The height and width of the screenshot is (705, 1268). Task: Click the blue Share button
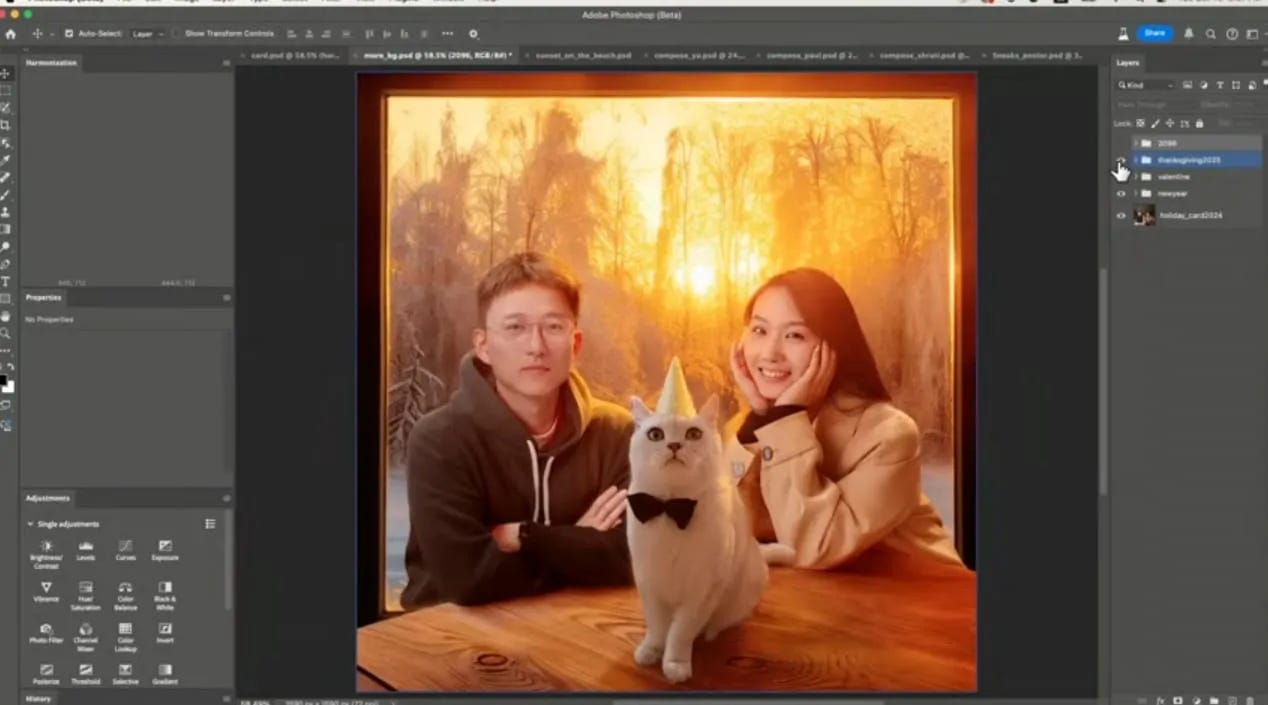point(1154,33)
